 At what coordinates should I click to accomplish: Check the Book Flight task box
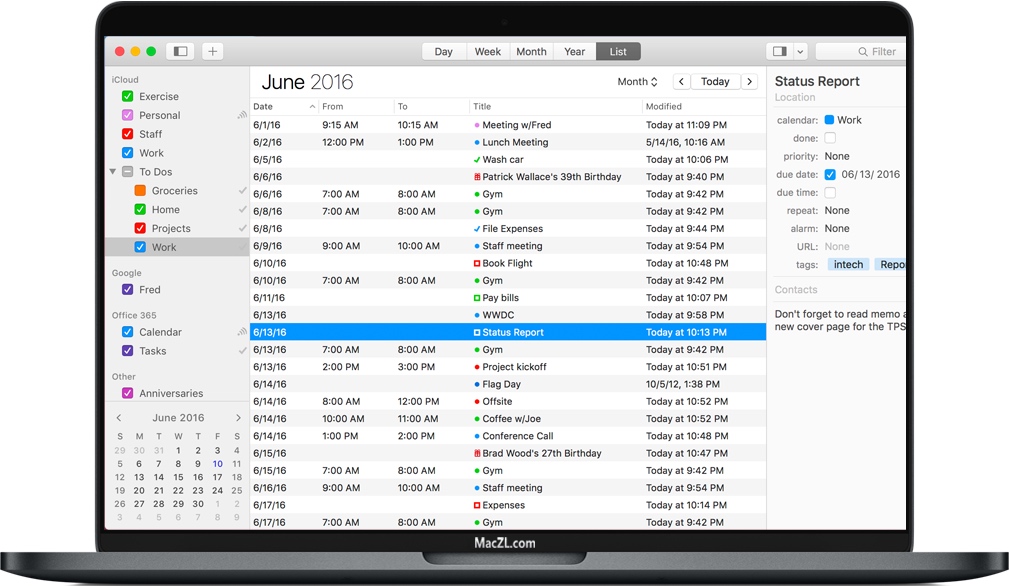pyautogui.click(x=477, y=263)
